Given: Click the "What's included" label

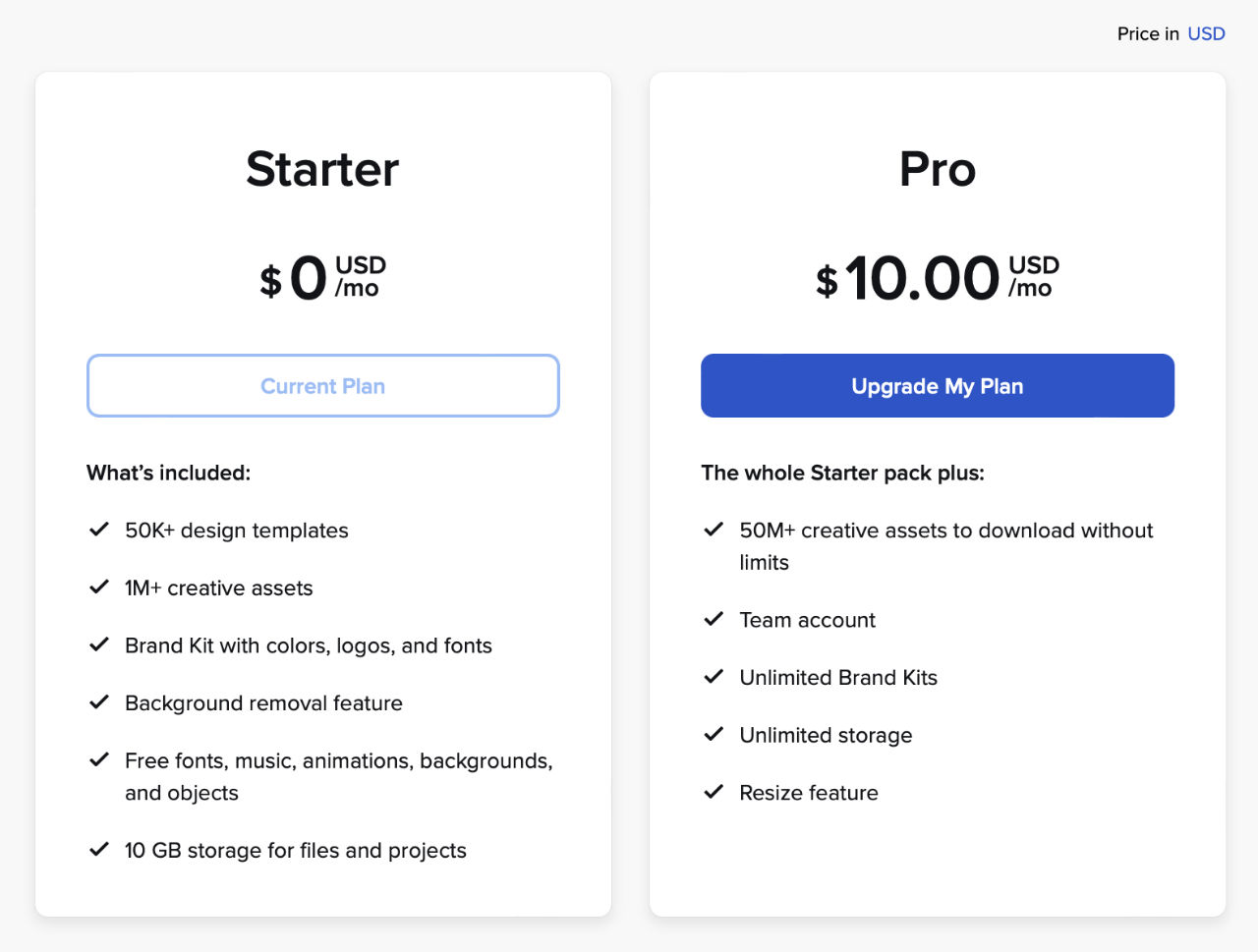Looking at the screenshot, I should coord(168,473).
